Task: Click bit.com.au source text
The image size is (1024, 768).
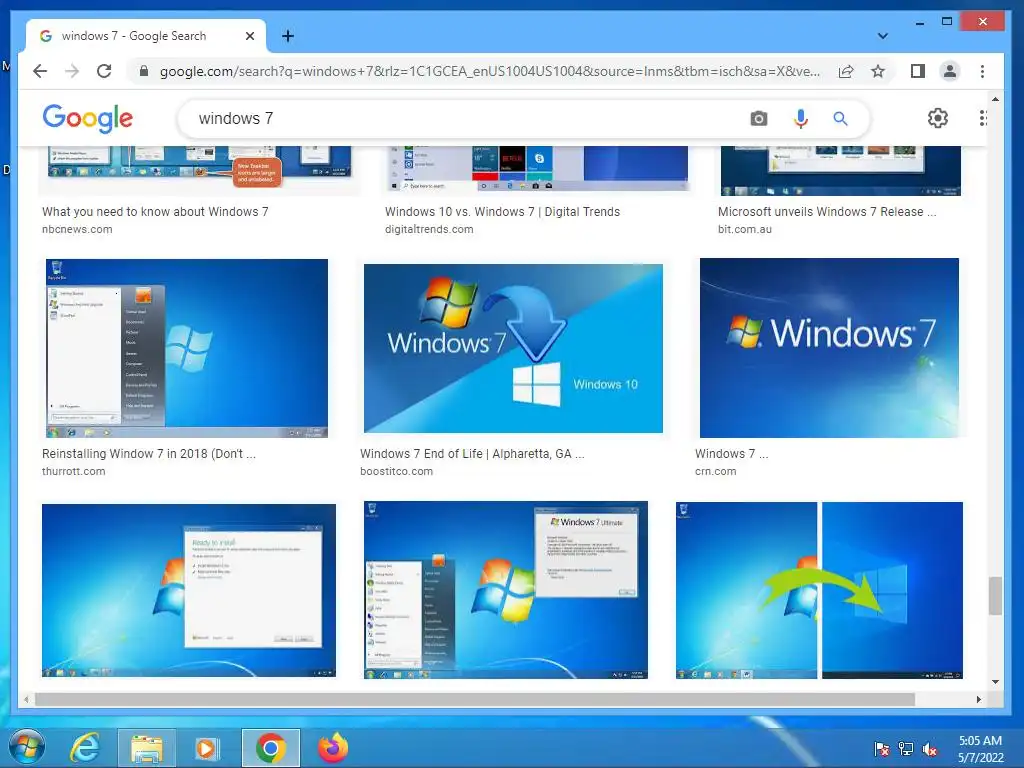Action: (x=744, y=229)
